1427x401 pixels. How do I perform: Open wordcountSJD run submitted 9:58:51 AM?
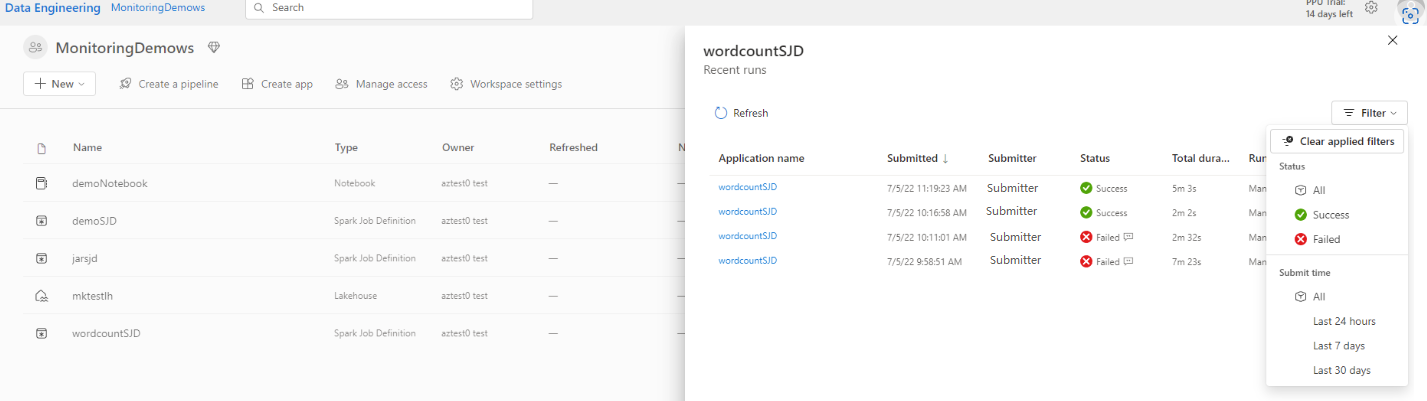tap(748, 261)
